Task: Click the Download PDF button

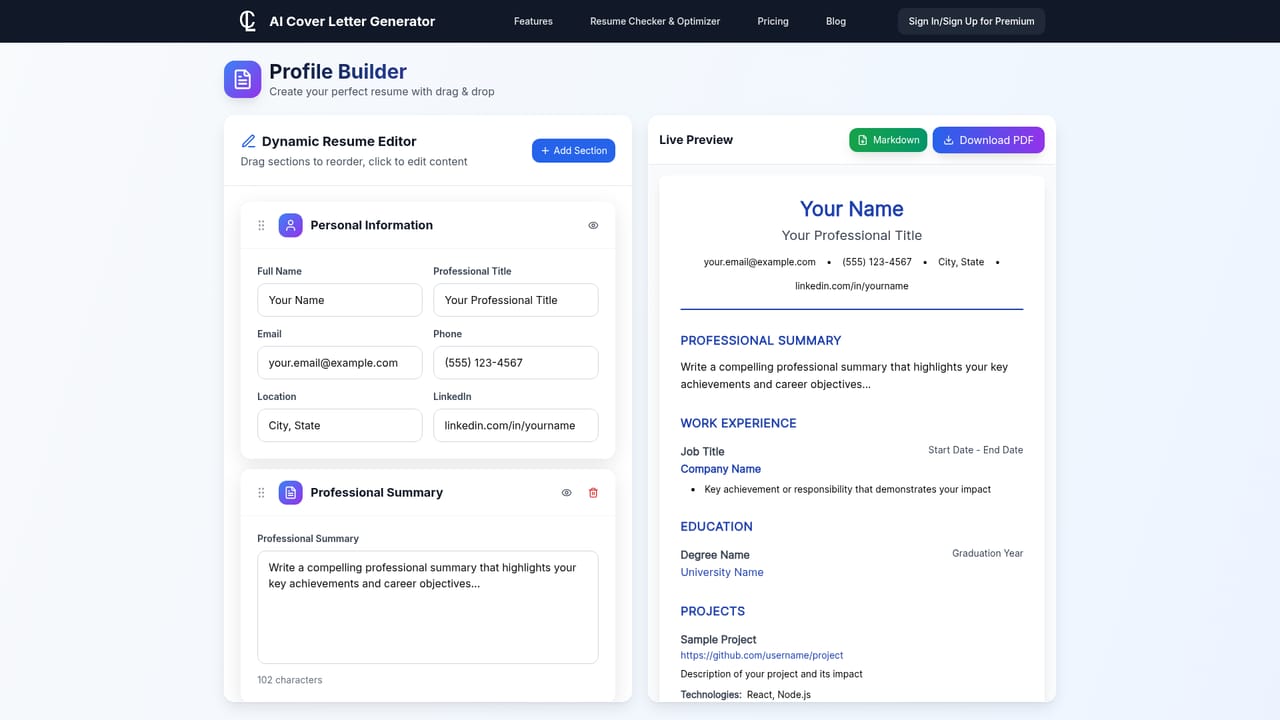Action: [x=988, y=140]
